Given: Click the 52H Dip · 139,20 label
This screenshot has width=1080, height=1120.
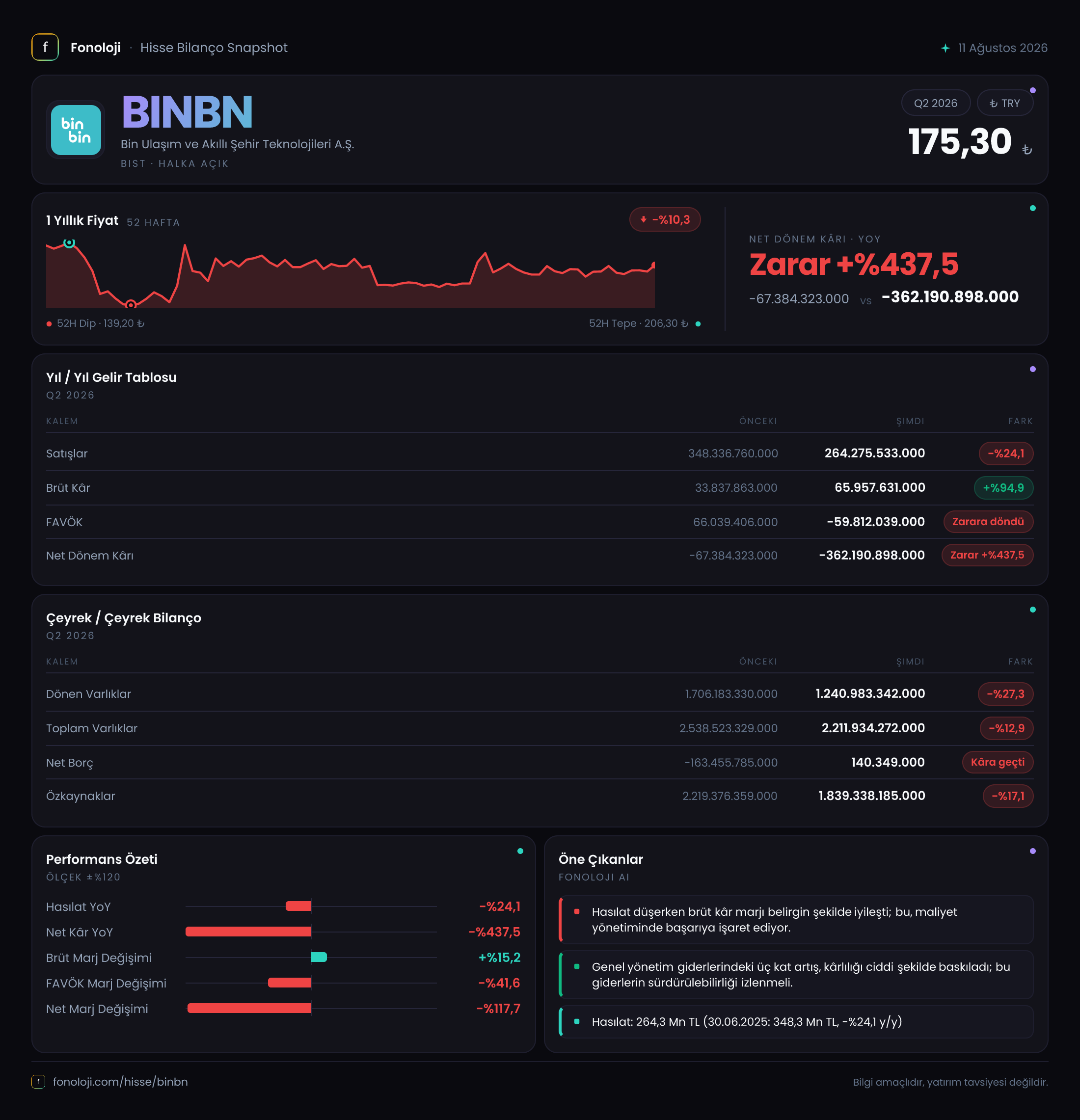Looking at the screenshot, I should click(x=101, y=323).
